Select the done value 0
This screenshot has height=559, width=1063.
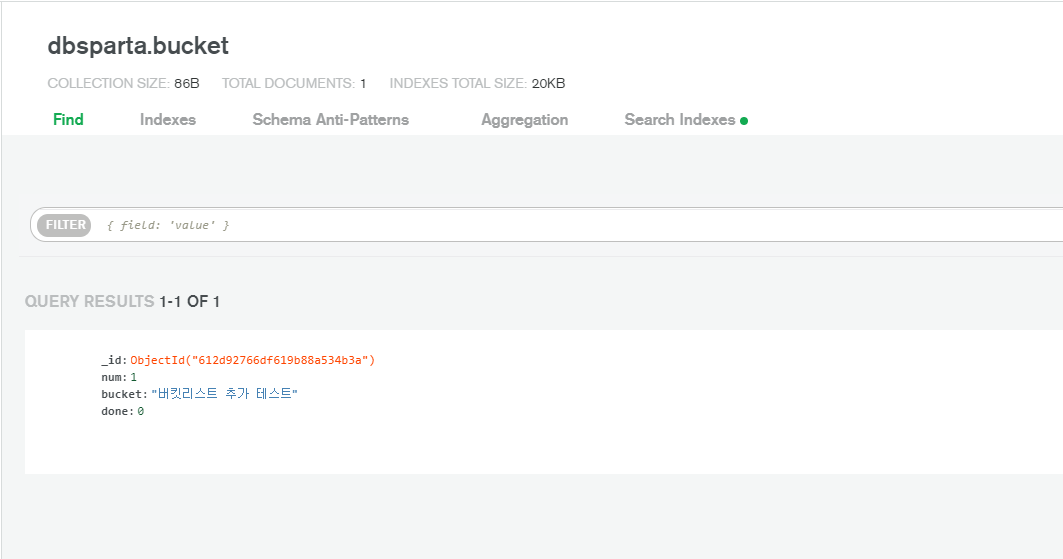coord(140,411)
